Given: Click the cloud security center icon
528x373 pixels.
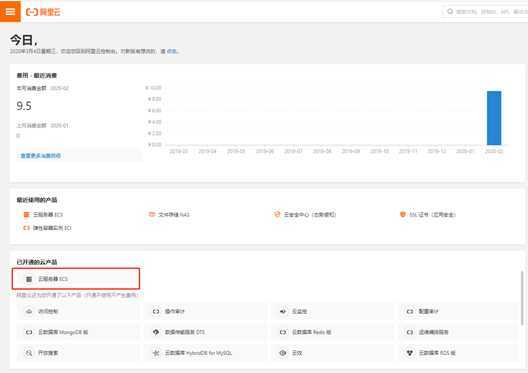Looking at the screenshot, I should click(x=277, y=214).
